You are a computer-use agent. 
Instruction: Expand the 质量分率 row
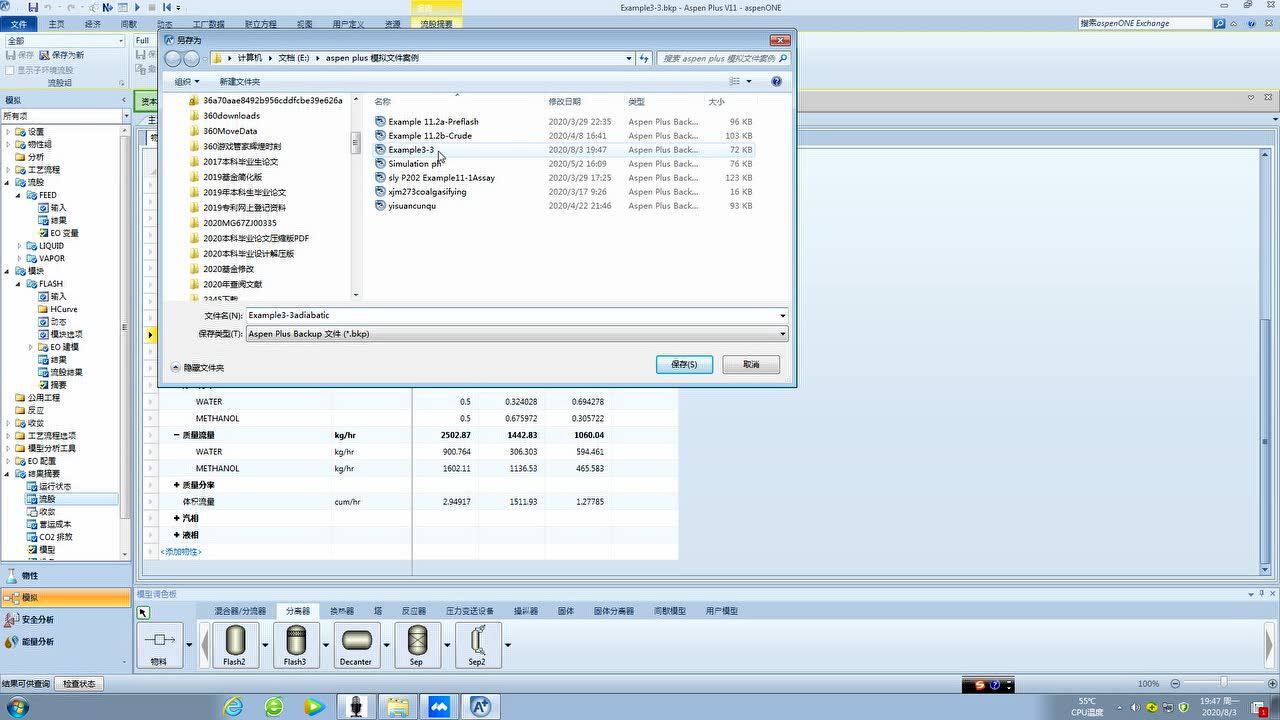point(177,485)
